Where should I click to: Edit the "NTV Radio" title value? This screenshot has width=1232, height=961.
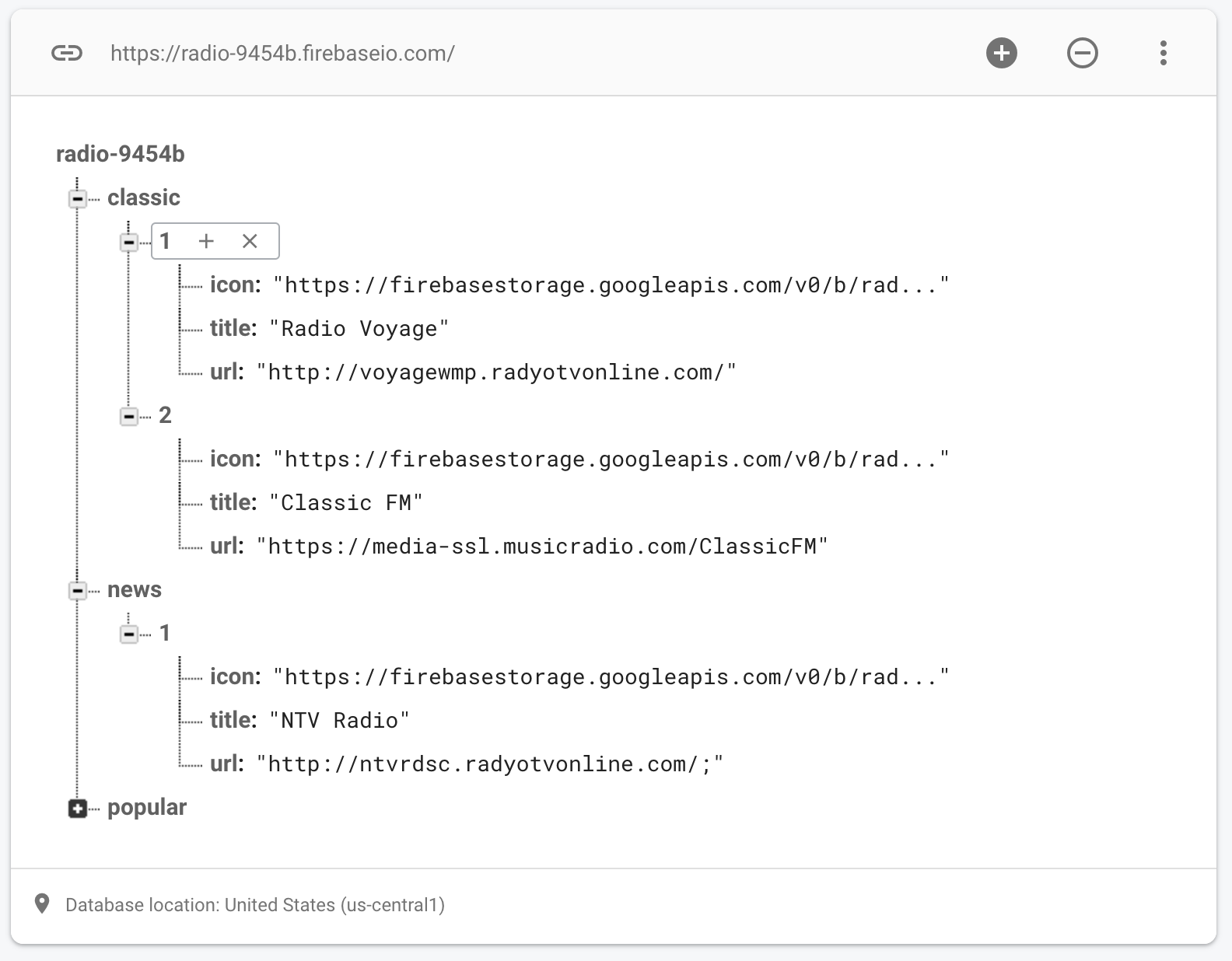(339, 721)
